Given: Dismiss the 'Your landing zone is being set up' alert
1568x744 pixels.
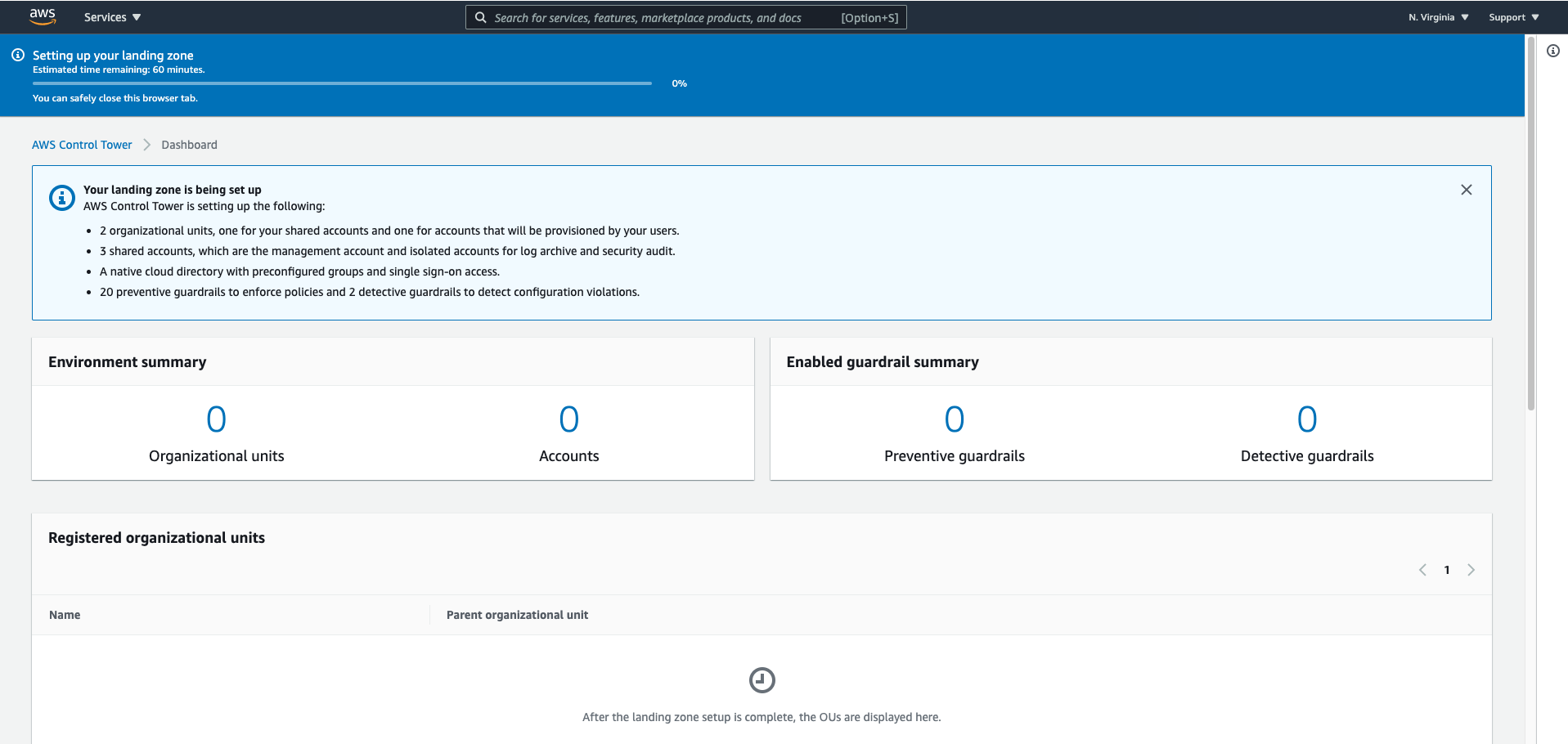Looking at the screenshot, I should tap(1466, 190).
